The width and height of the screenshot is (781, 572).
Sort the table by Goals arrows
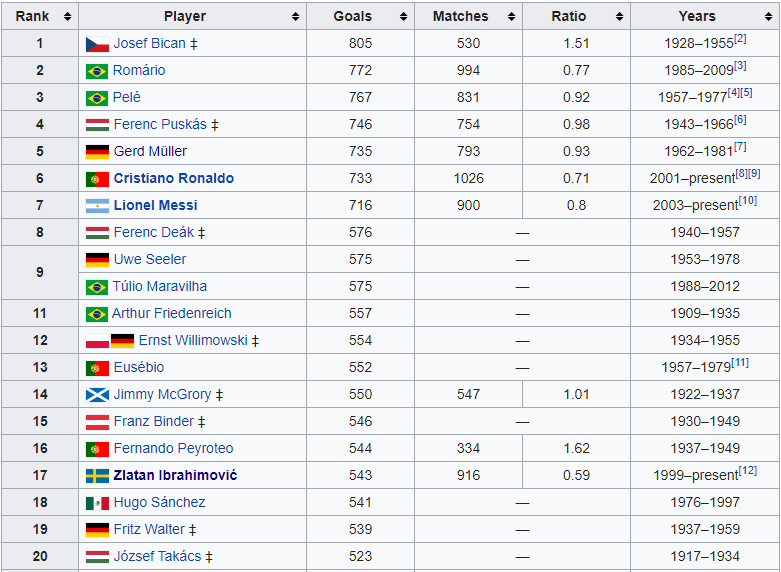403,17
